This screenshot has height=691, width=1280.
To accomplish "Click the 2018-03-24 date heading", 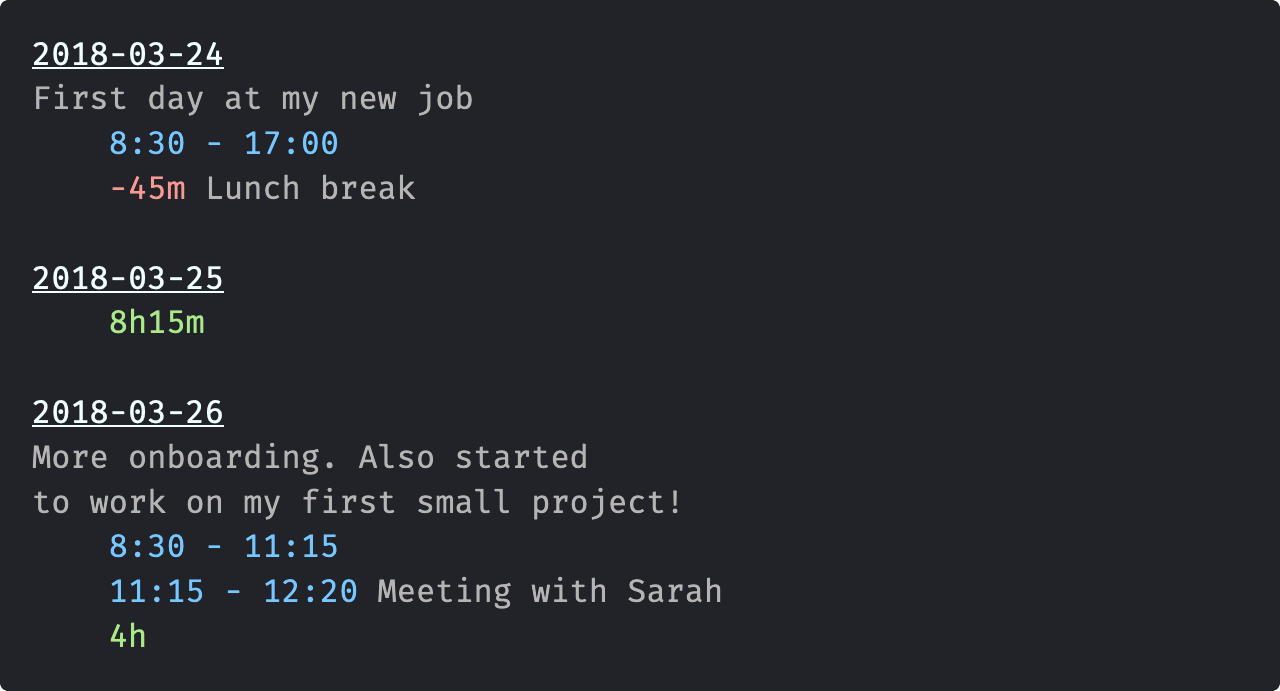I will [x=128, y=55].
